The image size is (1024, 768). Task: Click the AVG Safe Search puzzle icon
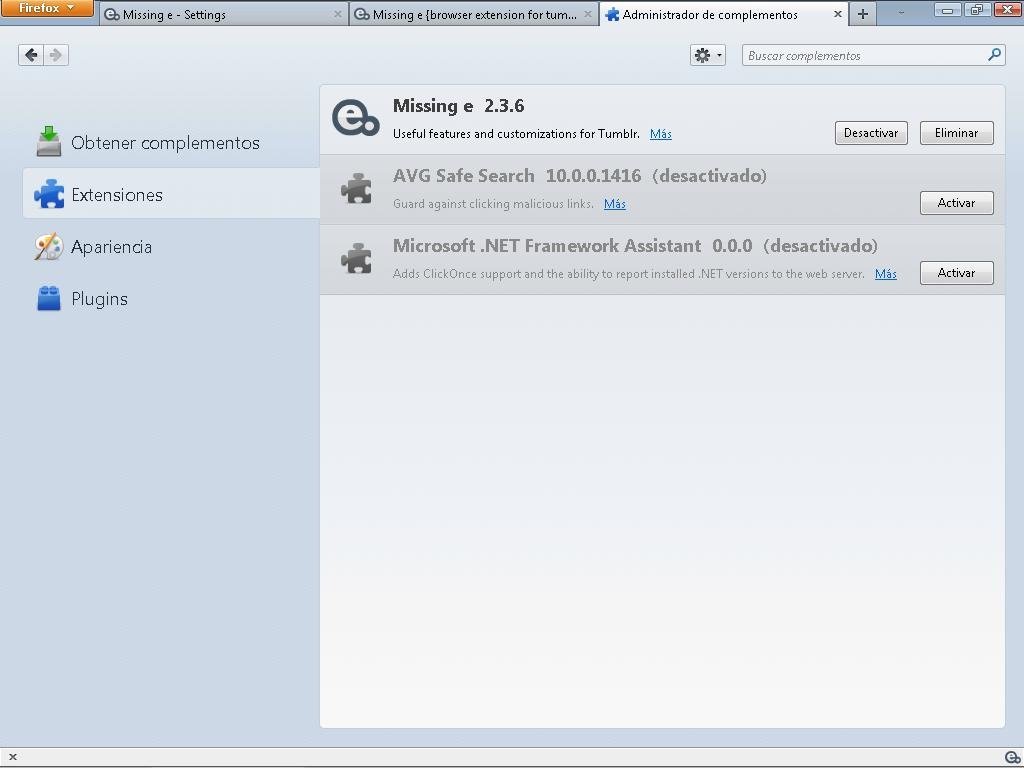[x=357, y=188]
